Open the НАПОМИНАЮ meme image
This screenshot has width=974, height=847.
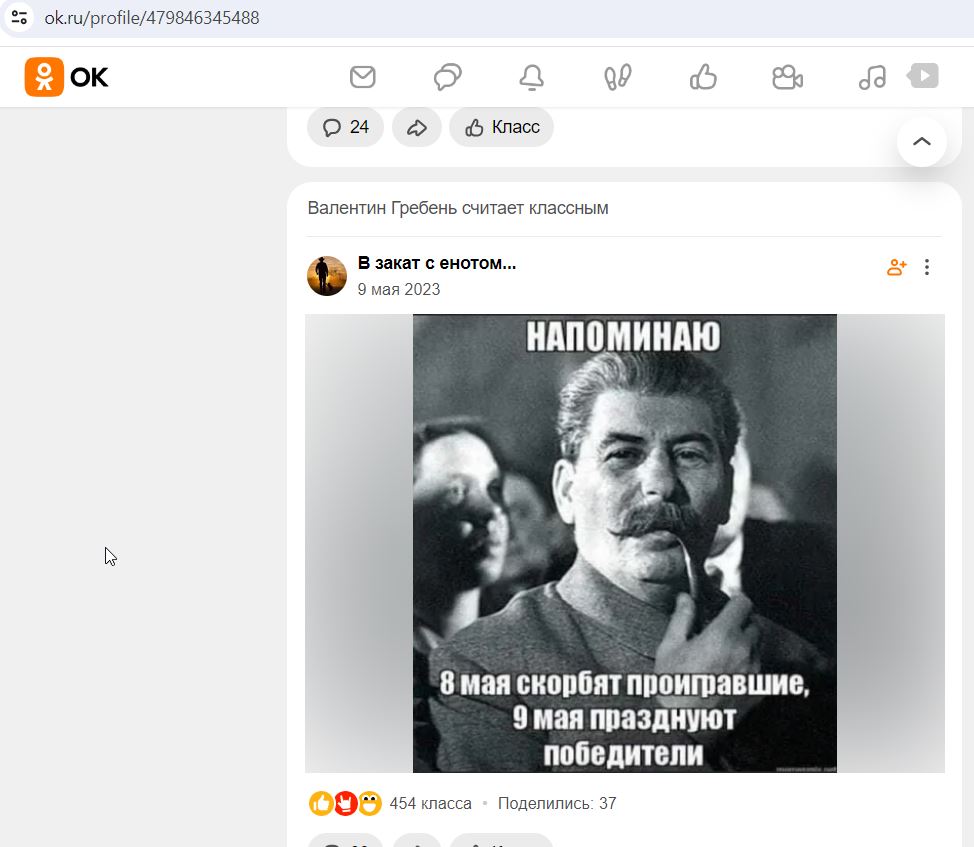click(x=625, y=543)
